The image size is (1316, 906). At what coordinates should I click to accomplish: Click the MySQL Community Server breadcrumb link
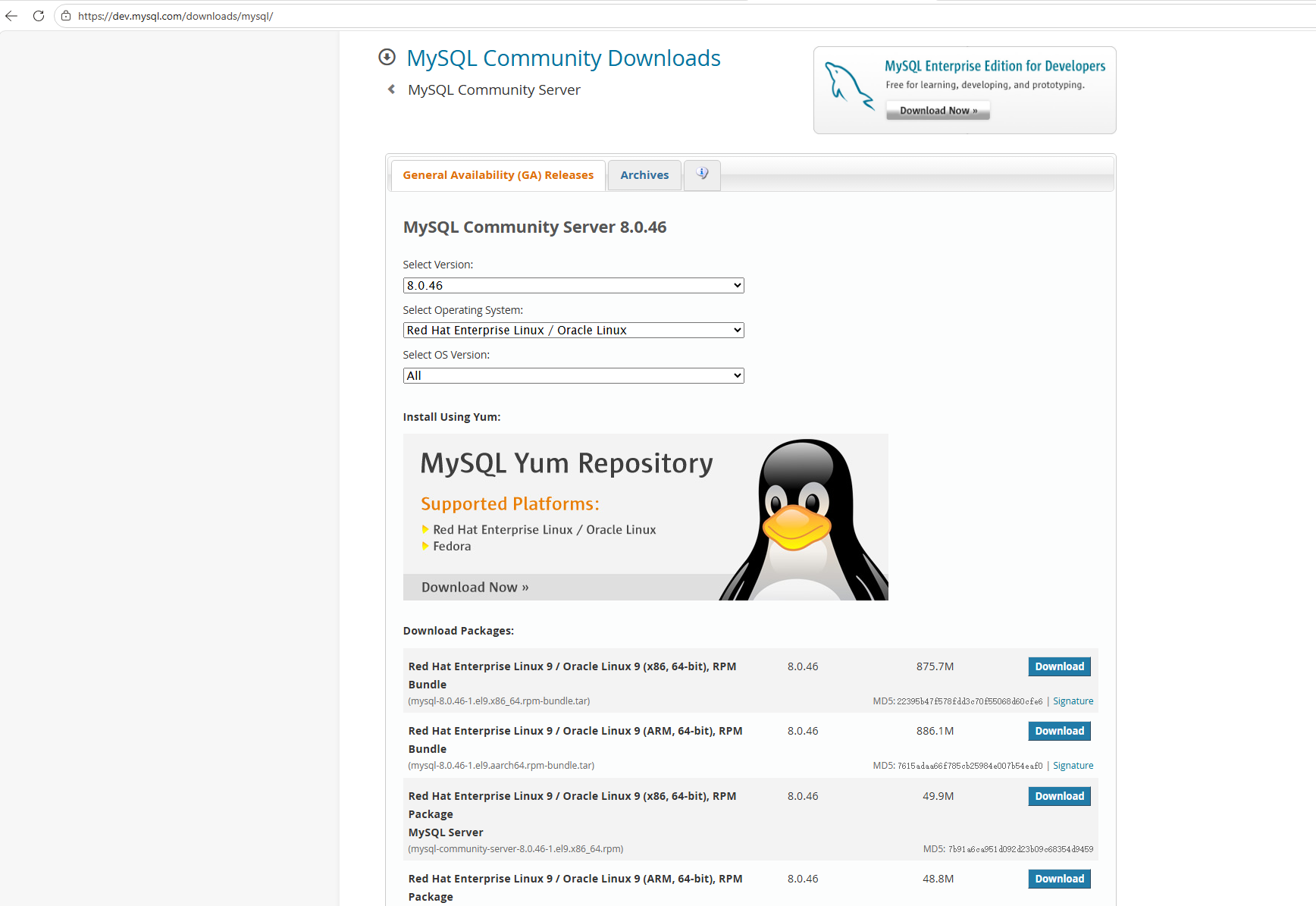pos(493,89)
